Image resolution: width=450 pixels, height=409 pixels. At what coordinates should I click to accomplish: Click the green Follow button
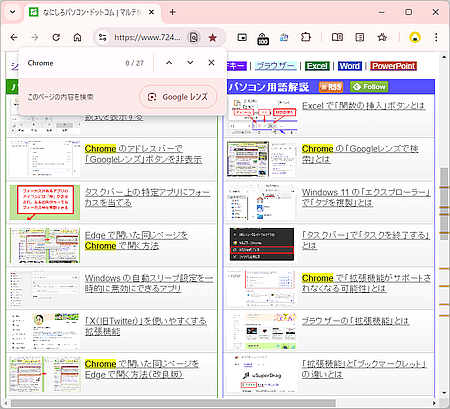coord(369,87)
